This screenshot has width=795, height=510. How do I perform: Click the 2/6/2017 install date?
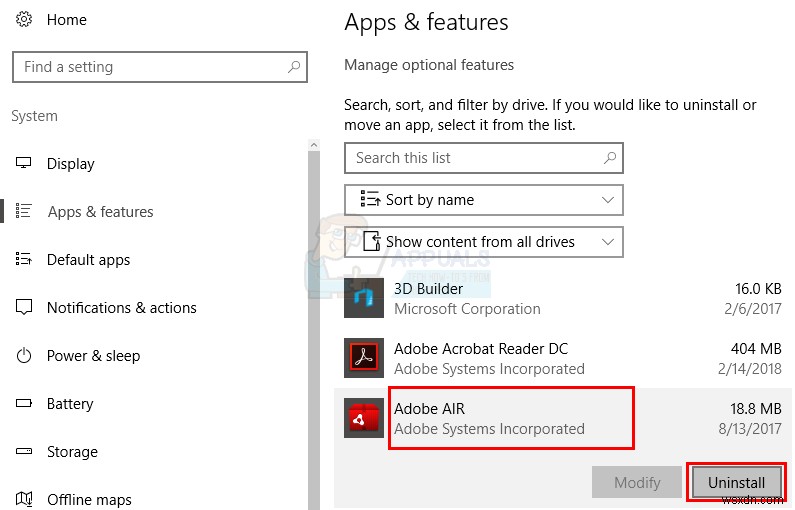point(753,309)
